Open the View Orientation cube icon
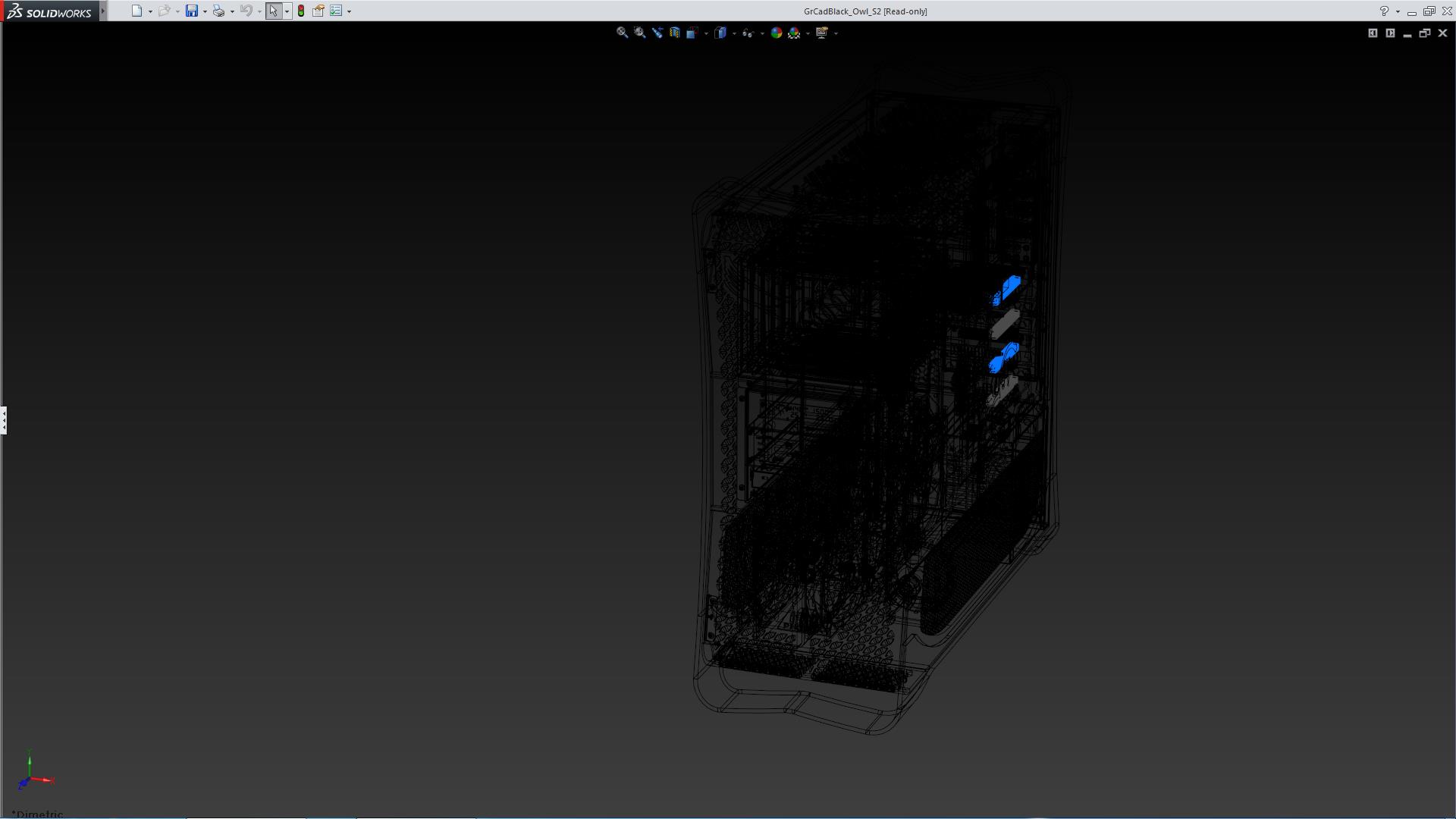 [692, 33]
